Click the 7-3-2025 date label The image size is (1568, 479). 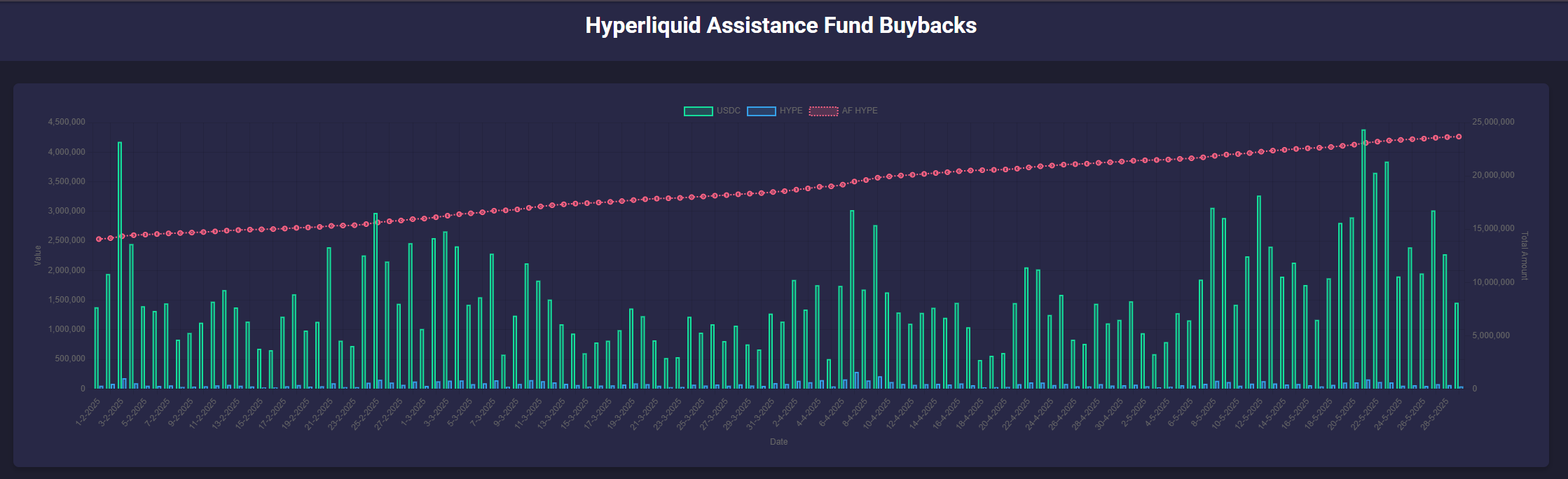[483, 413]
